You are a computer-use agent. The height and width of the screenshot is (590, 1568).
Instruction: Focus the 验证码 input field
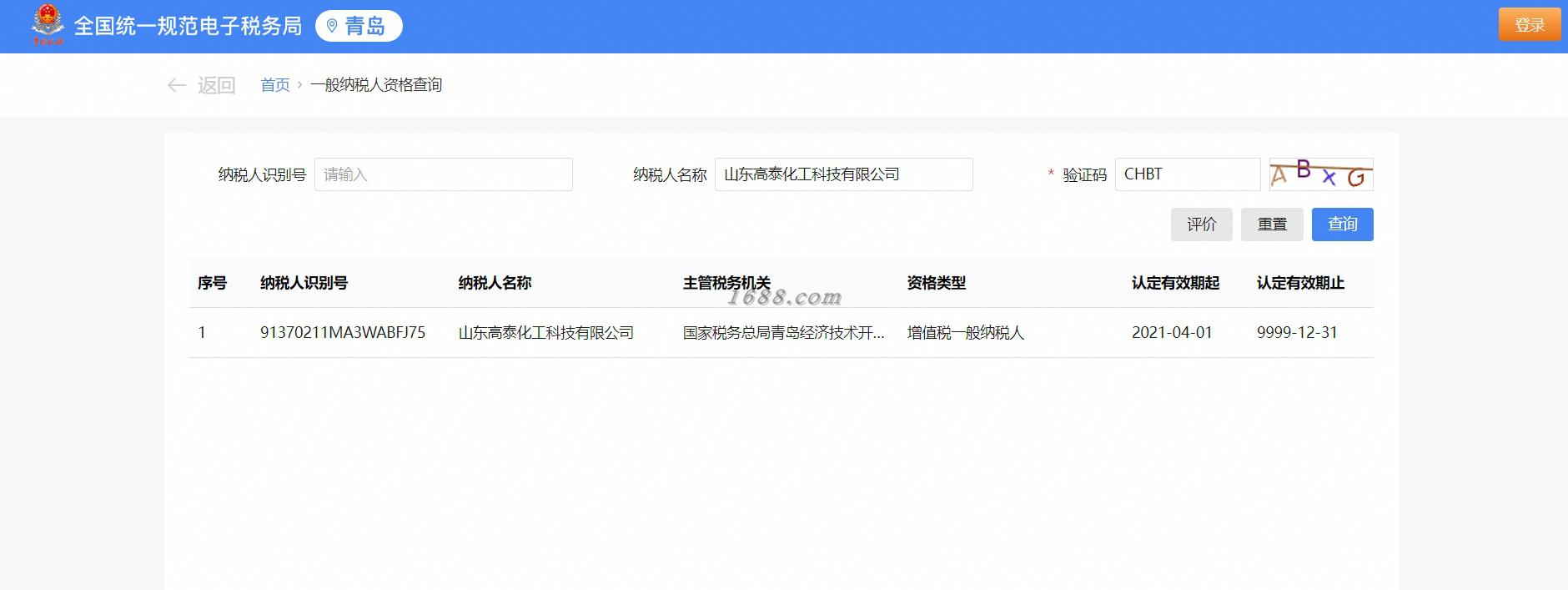point(1188,174)
